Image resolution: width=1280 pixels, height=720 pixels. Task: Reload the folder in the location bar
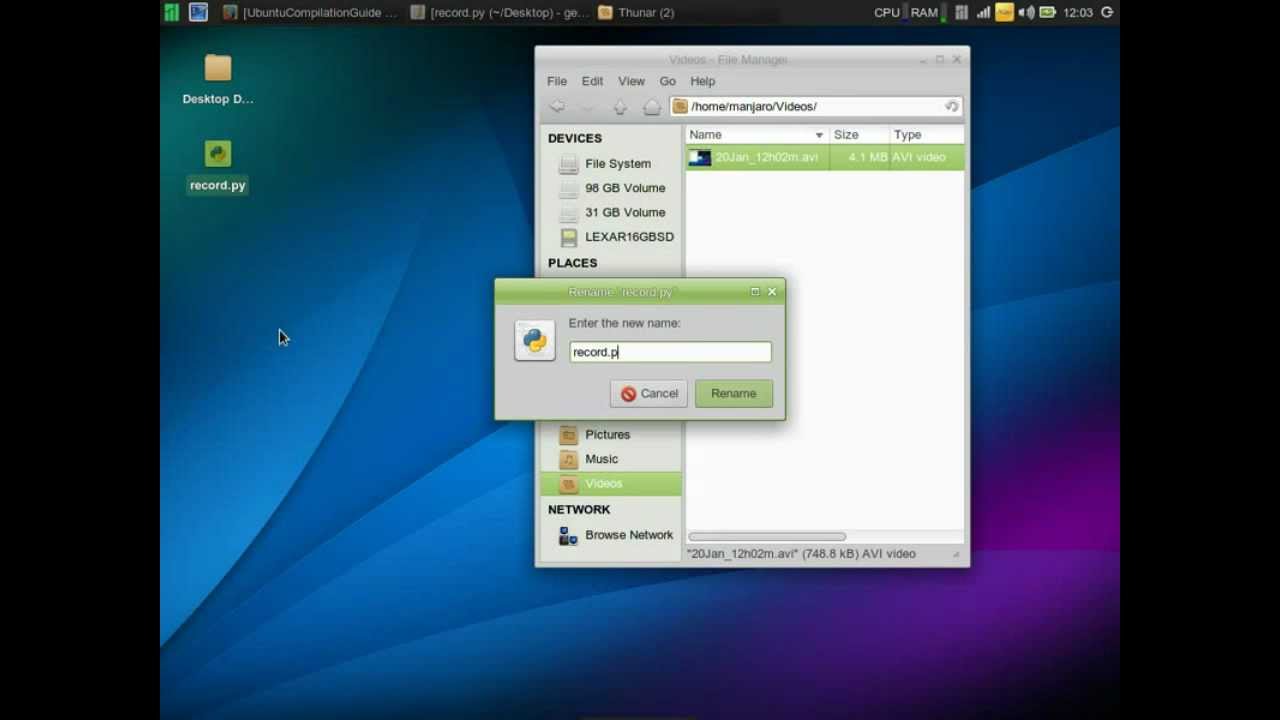coord(951,106)
